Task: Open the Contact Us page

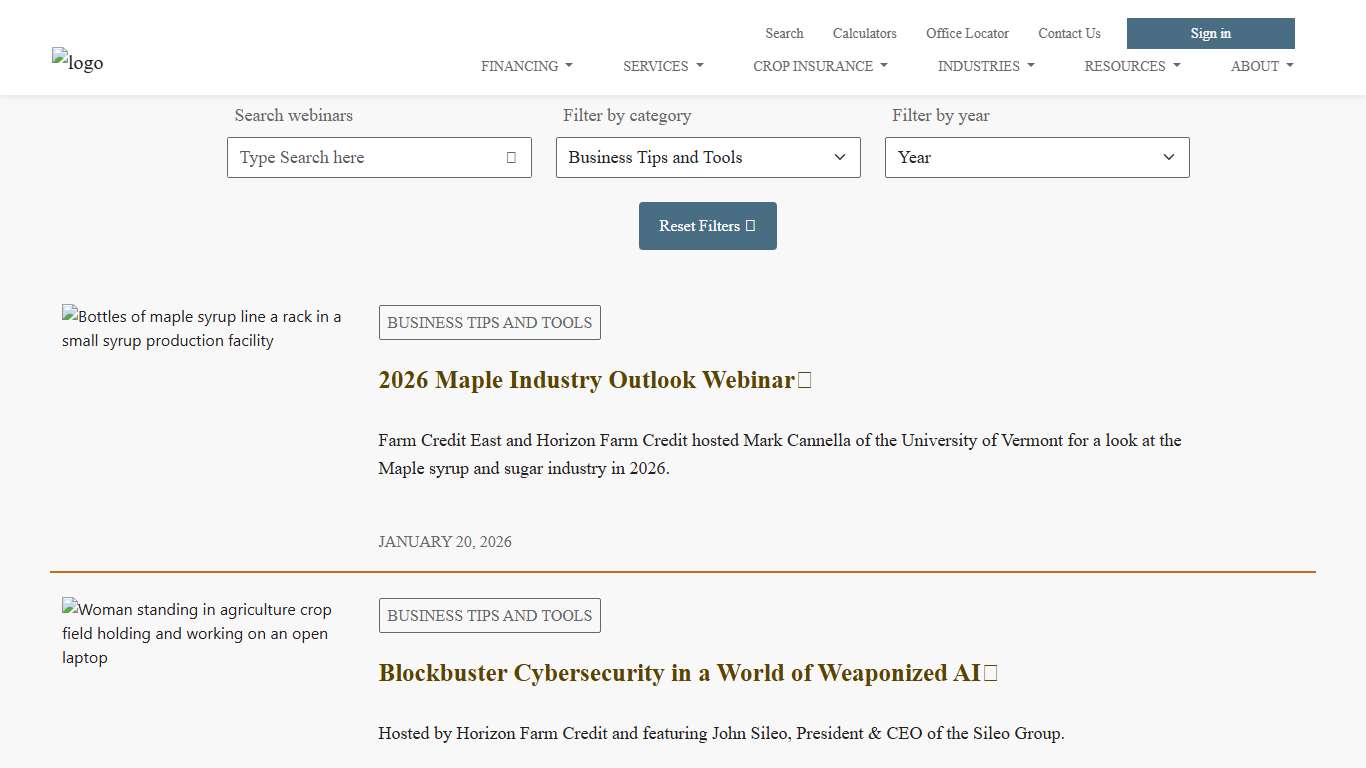Action: [x=1069, y=33]
